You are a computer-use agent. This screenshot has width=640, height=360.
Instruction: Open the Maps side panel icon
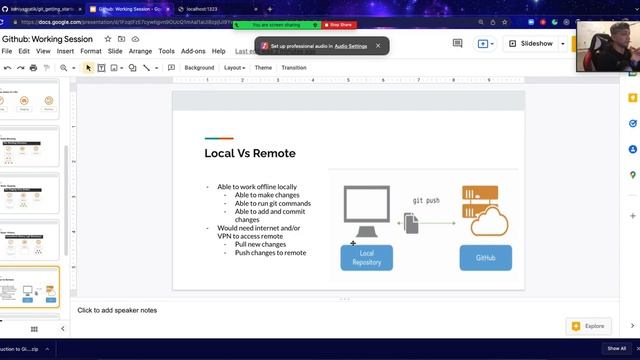click(633, 175)
